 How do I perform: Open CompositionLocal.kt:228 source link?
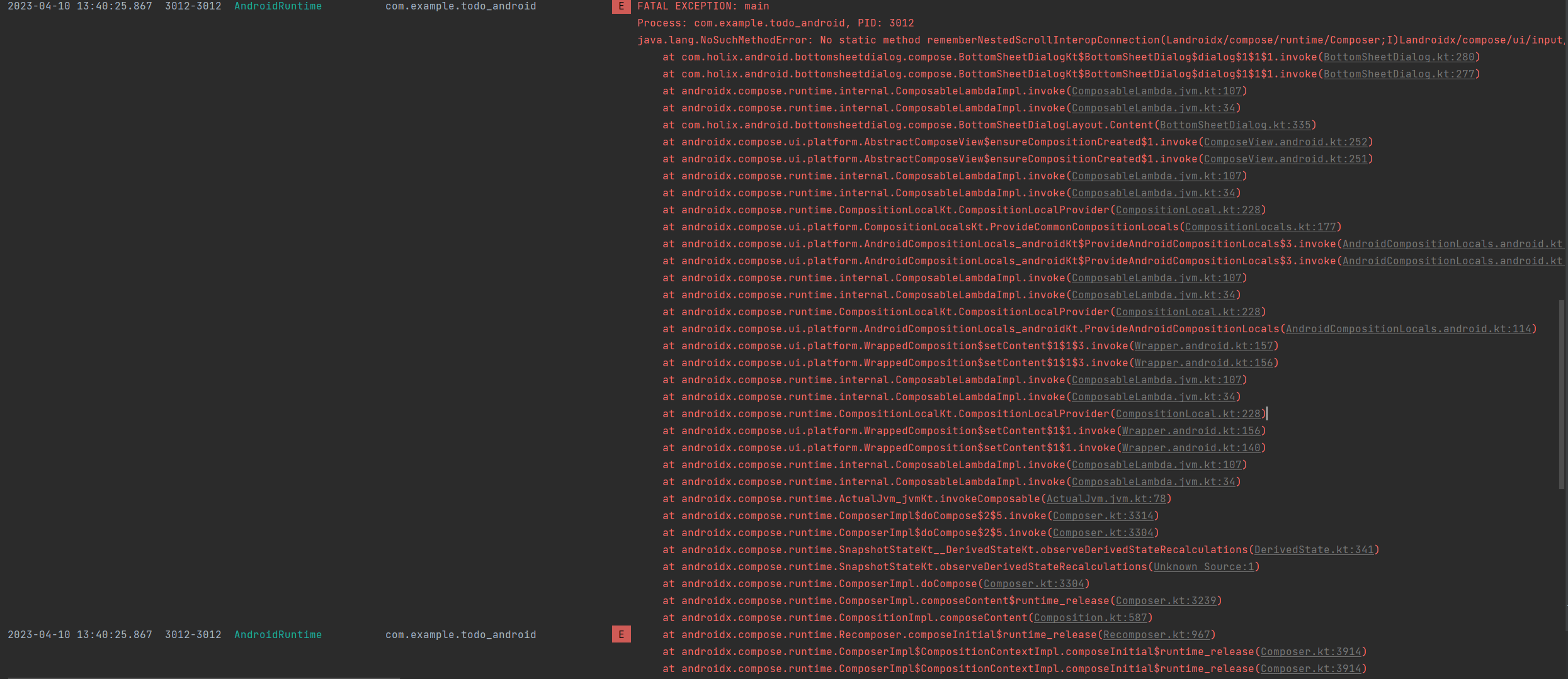(x=1190, y=210)
